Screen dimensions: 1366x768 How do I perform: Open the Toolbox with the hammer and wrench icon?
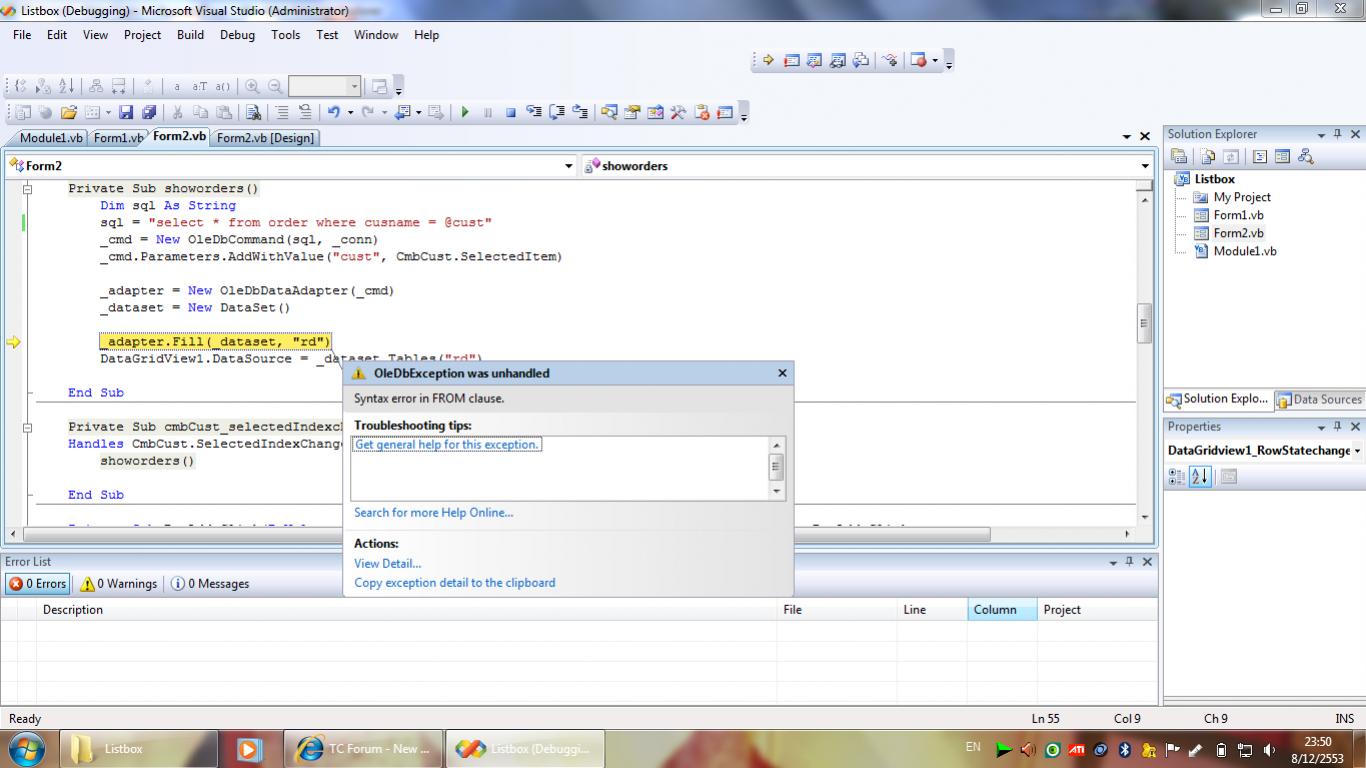point(678,112)
